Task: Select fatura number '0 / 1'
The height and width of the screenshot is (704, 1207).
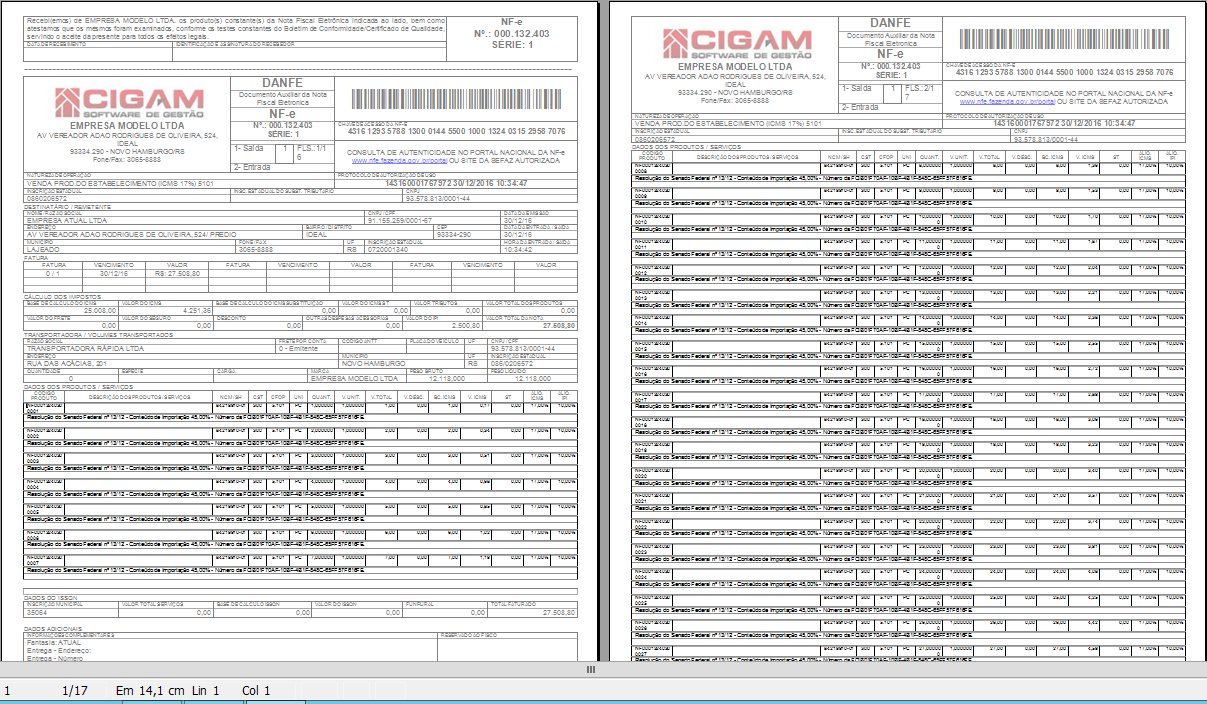Action: (53, 273)
